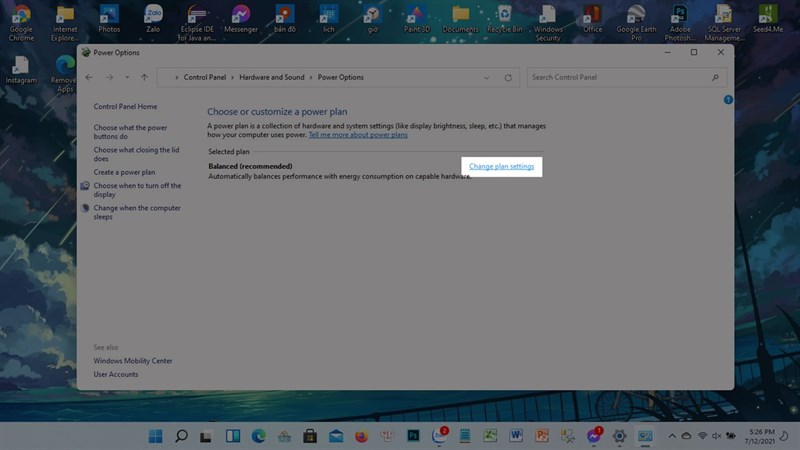Click the search magnifier in Control Panel
Screen dimensions: 800x450
click(715, 78)
